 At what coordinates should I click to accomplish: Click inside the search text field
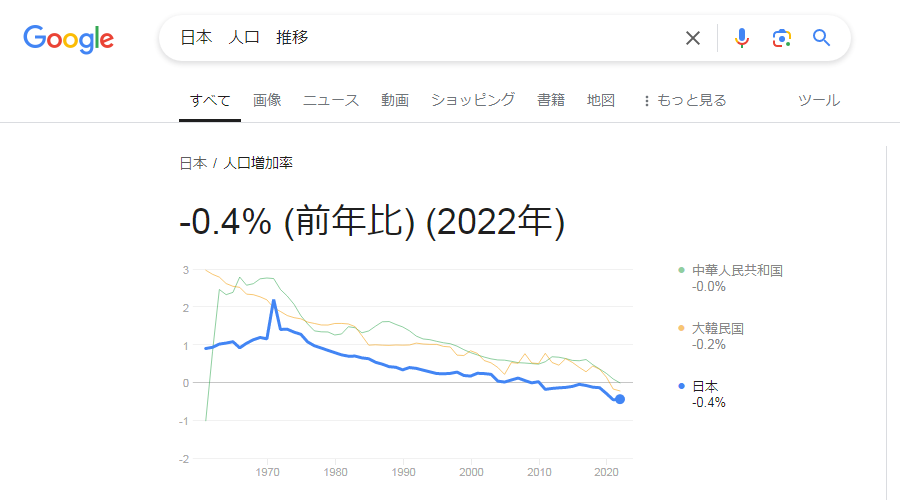[x=425, y=38]
